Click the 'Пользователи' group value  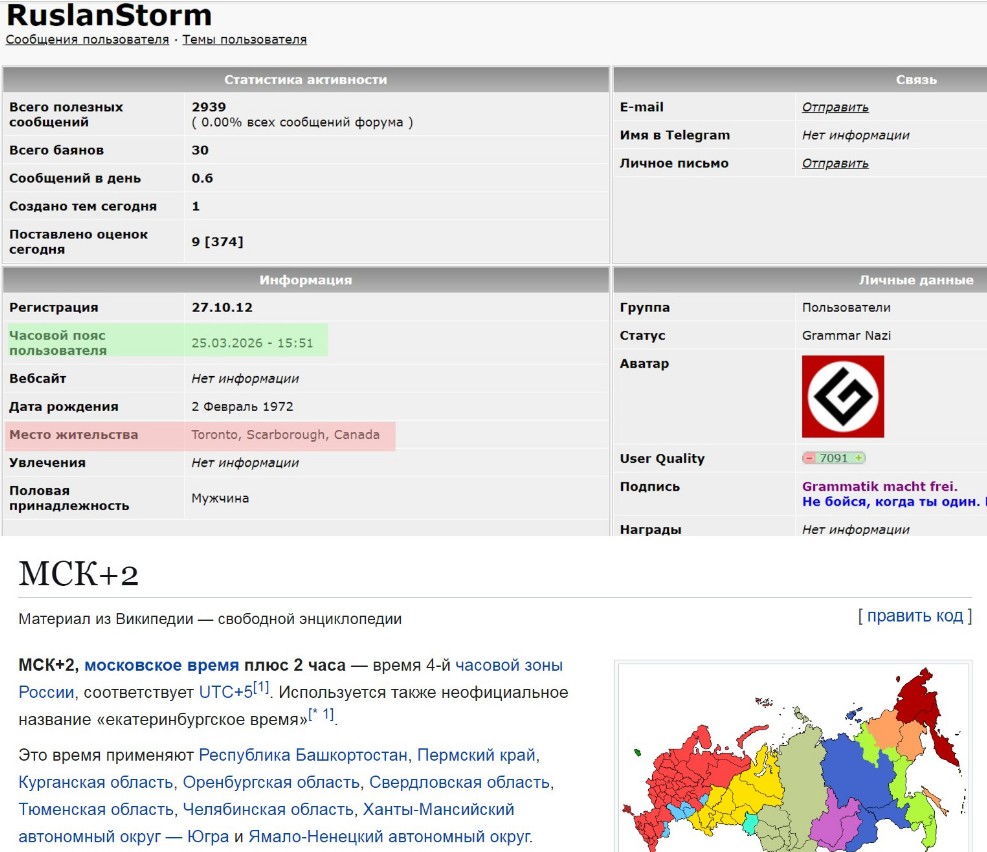tap(846, 308)
